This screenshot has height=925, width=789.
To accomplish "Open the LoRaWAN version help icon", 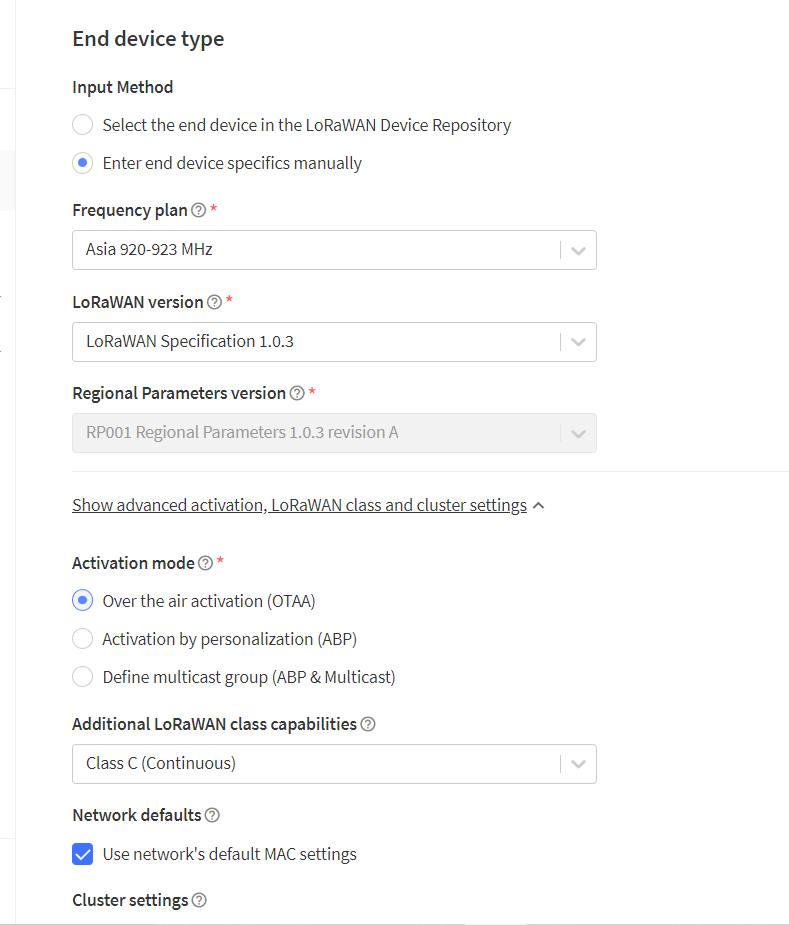I will point(215,302).
